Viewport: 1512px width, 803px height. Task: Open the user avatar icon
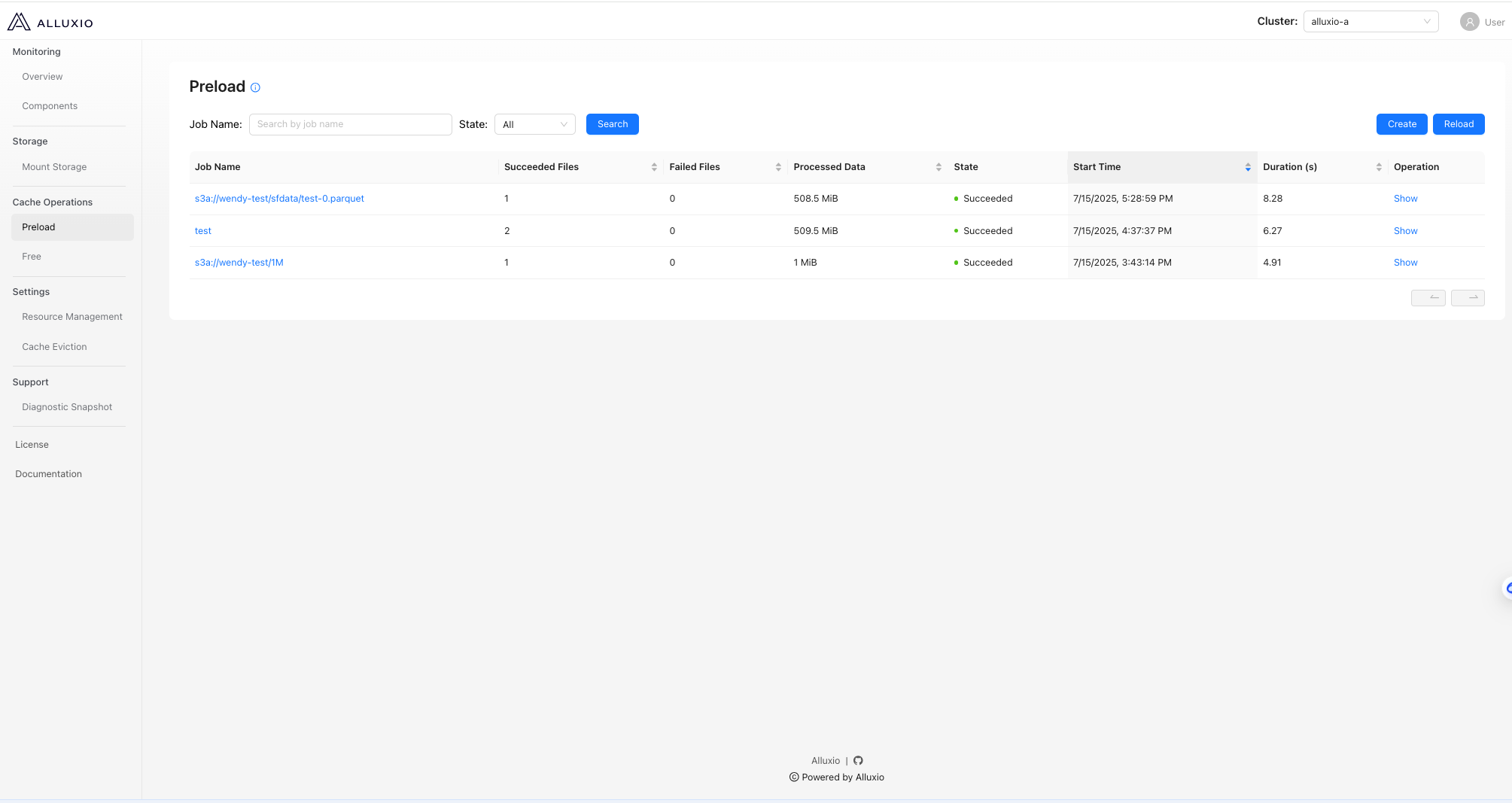(1469, 22)
